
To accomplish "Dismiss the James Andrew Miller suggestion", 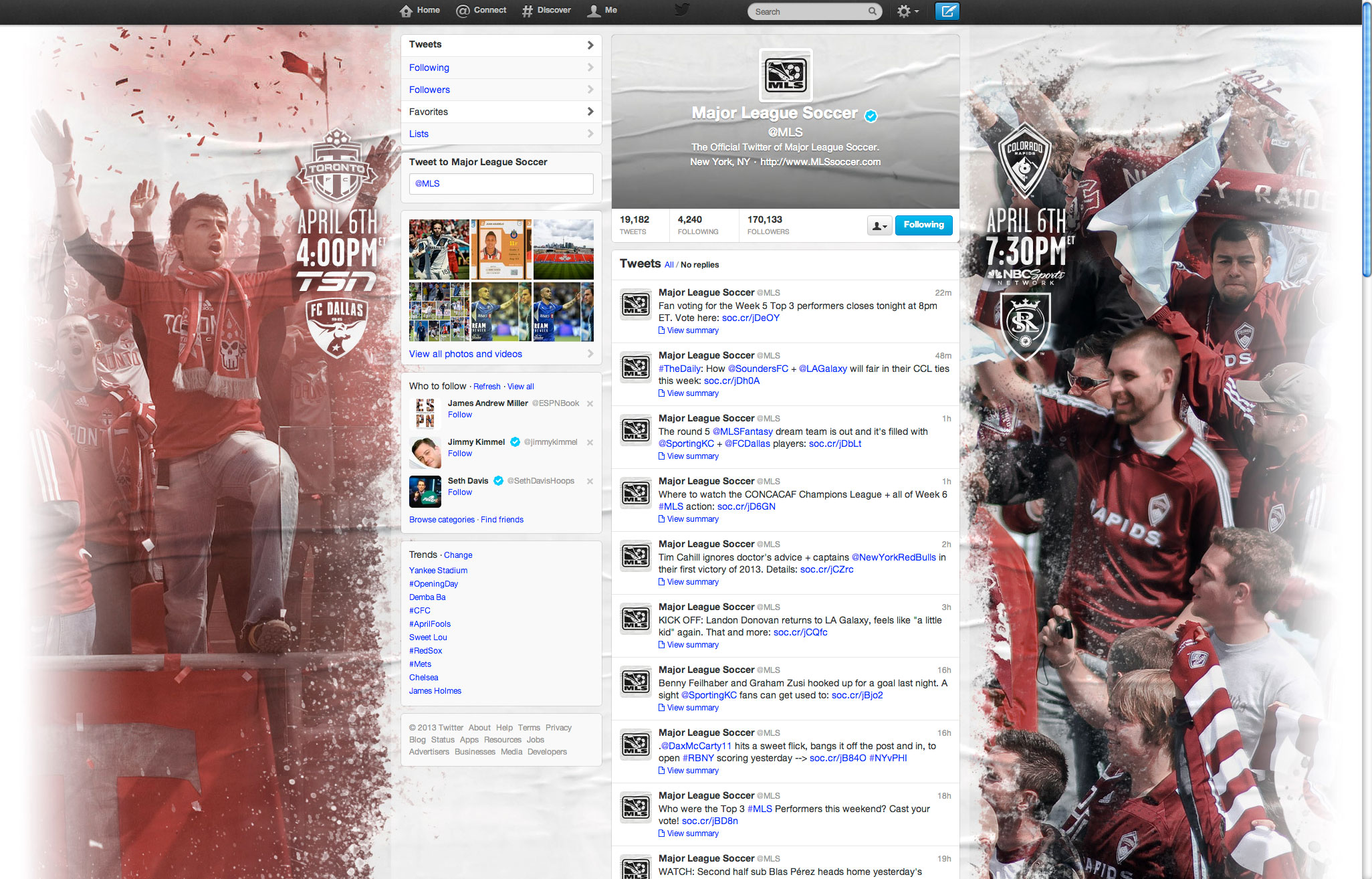I will (590, 403).
